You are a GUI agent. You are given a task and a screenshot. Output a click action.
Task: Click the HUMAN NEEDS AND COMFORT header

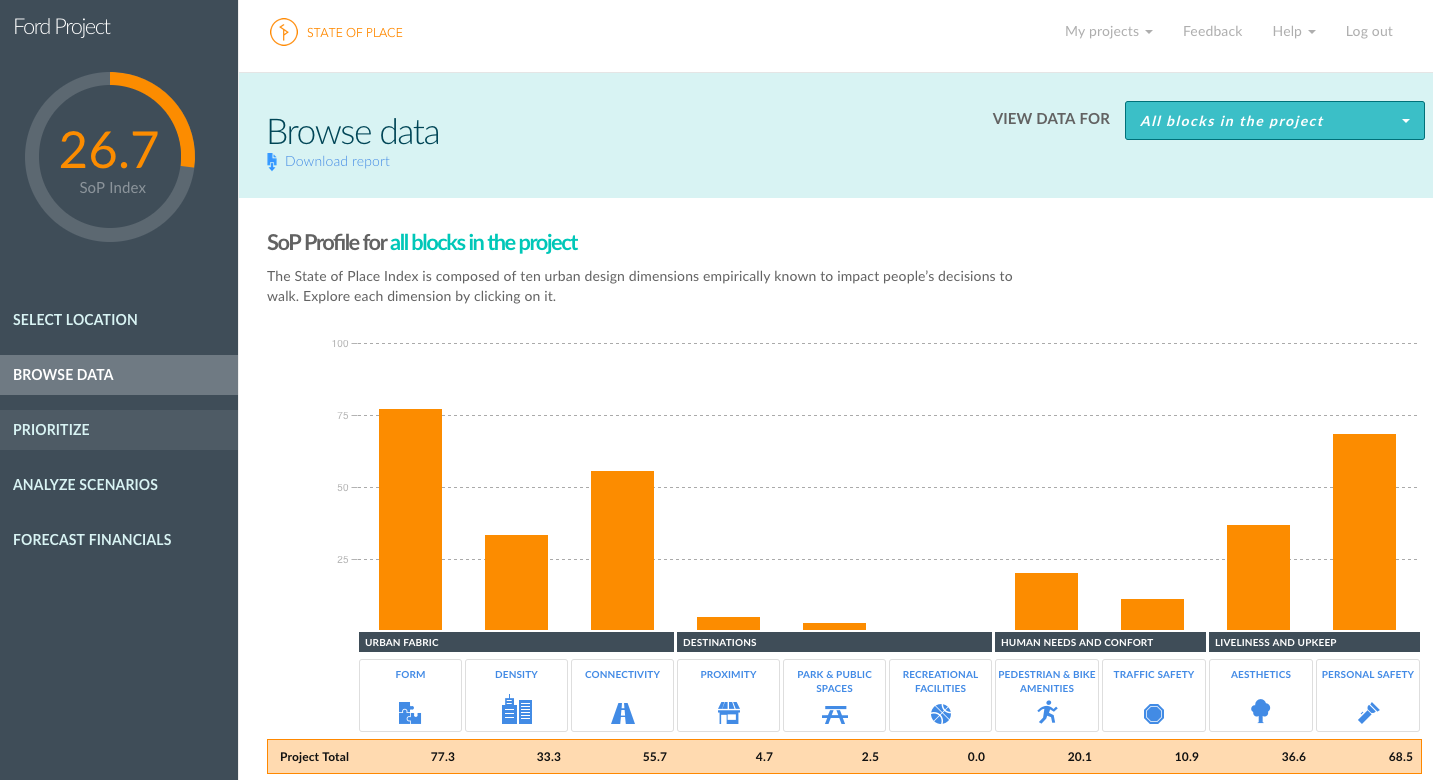coord(1100,642)
